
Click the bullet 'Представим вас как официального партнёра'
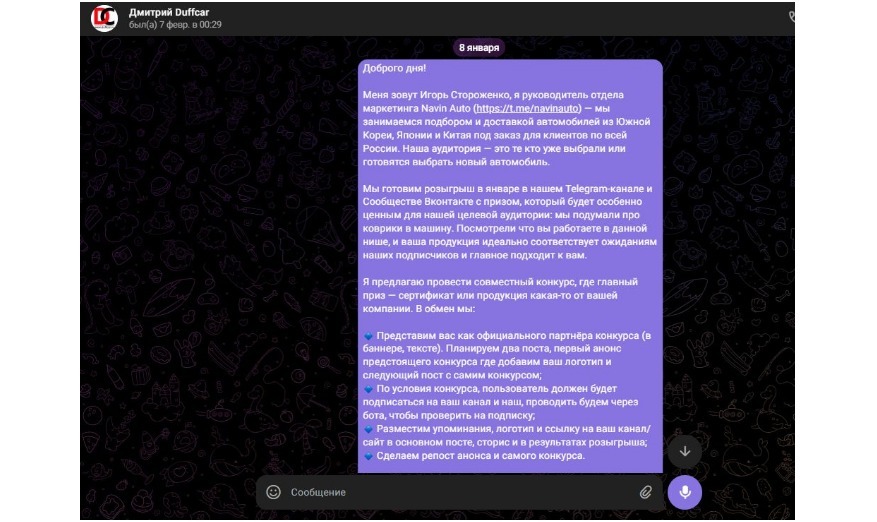[485, 335]
